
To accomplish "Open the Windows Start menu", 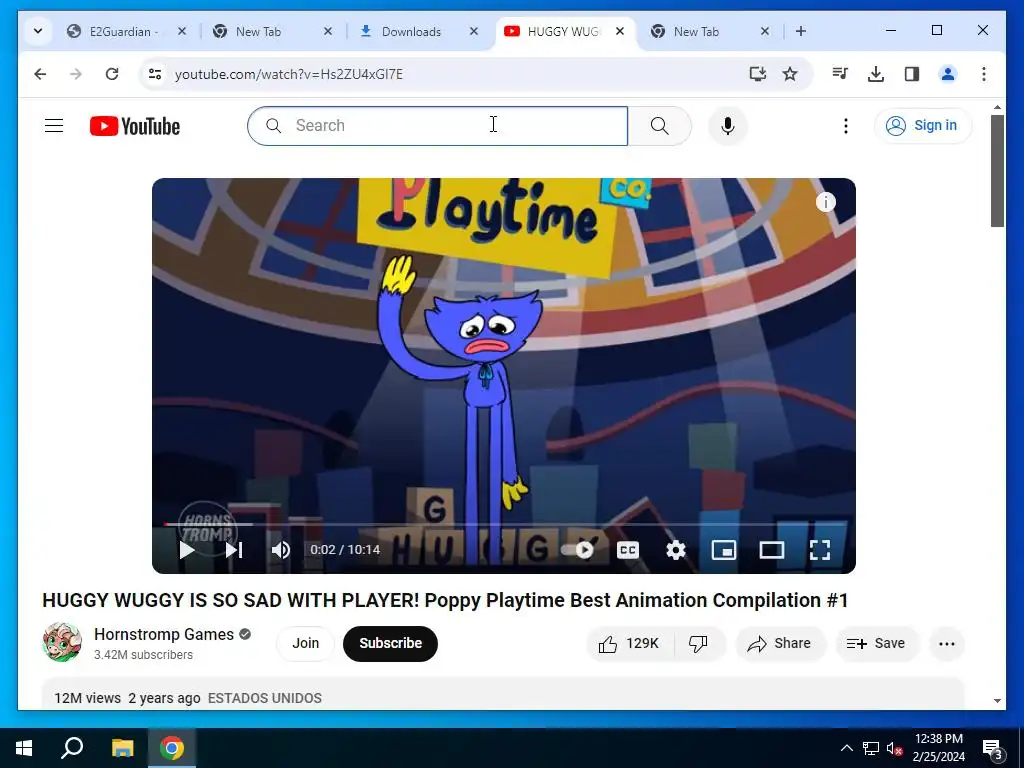I will click(x=24, y=748).
